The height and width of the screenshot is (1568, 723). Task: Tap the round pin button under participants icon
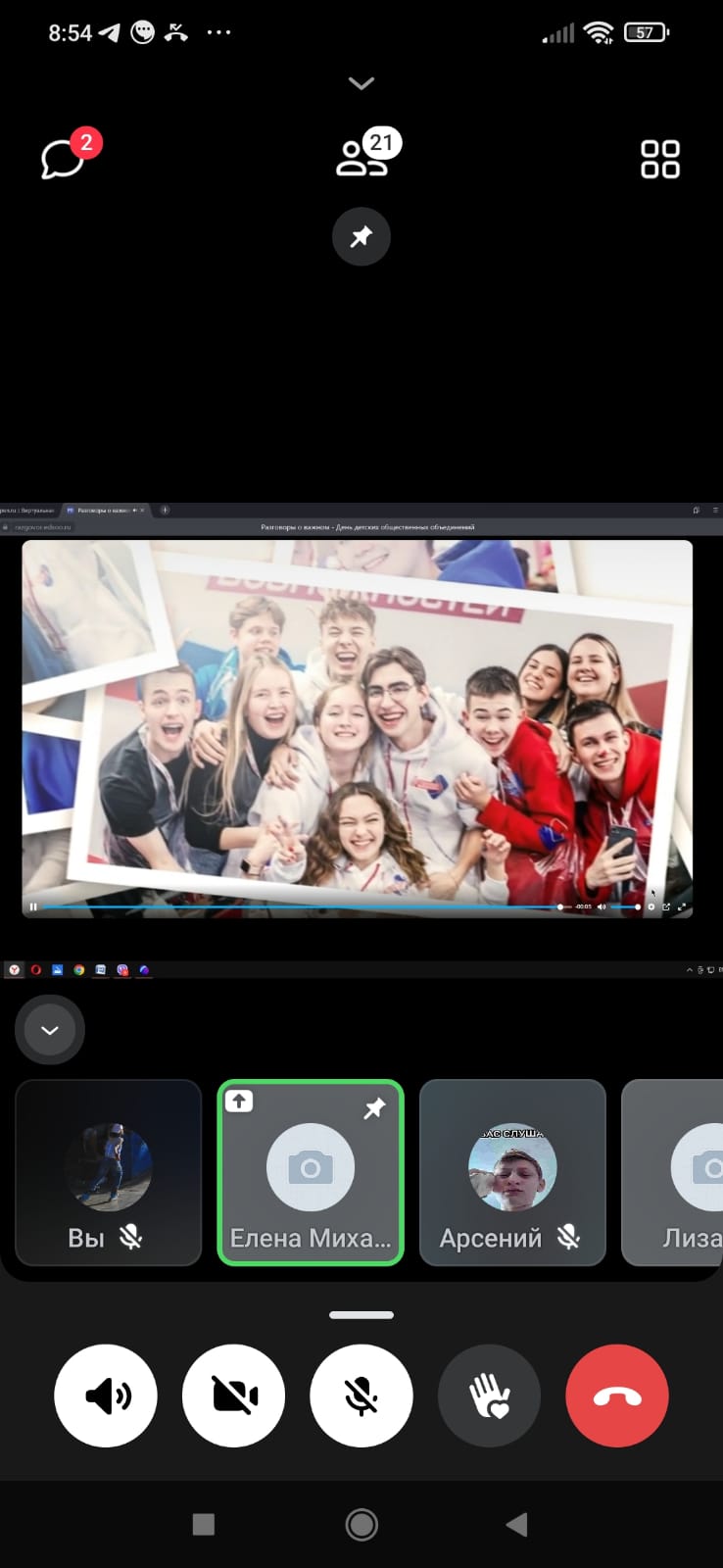[361, 236]
